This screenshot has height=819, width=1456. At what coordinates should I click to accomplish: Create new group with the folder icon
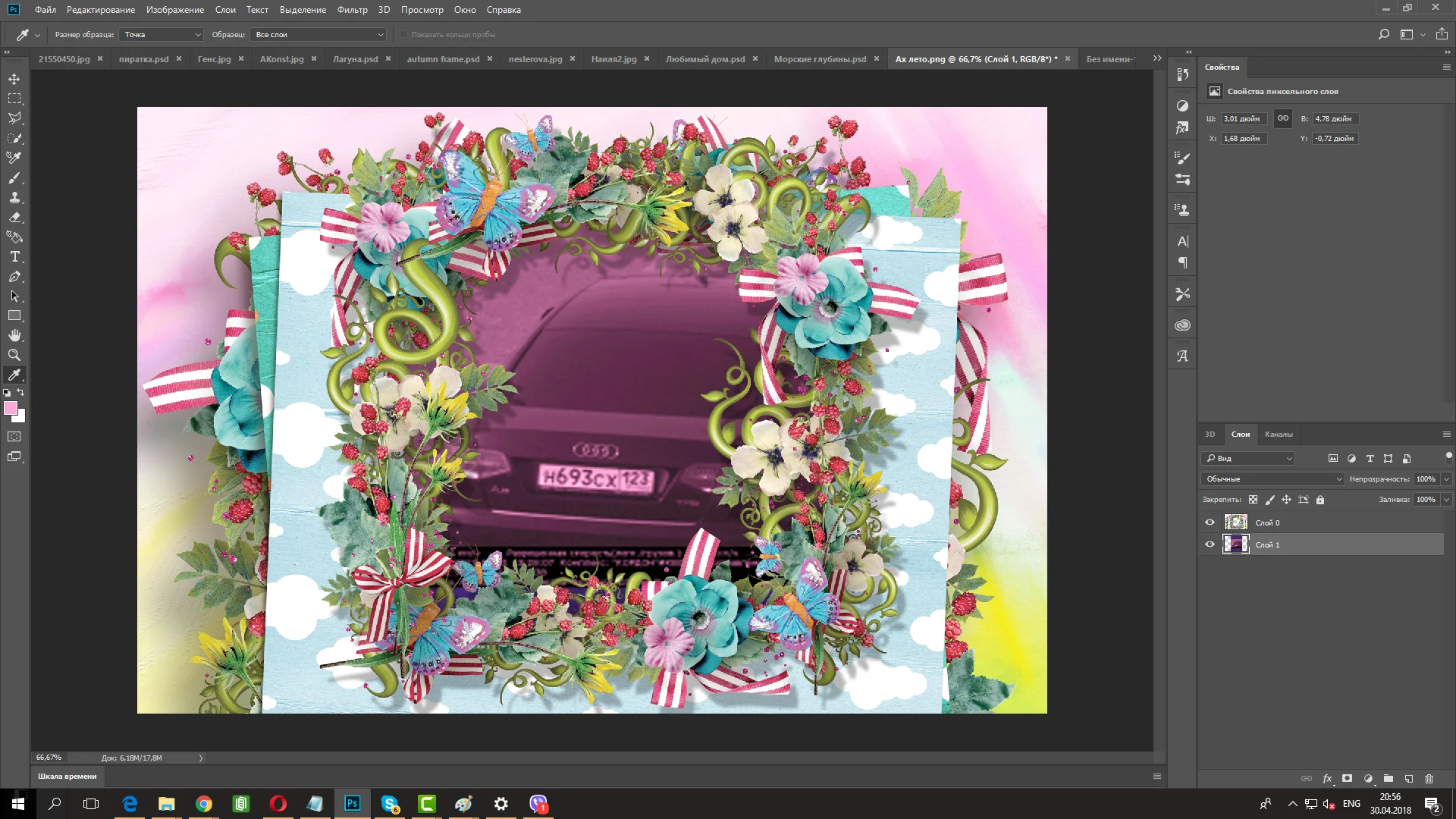coord(1388,779)
